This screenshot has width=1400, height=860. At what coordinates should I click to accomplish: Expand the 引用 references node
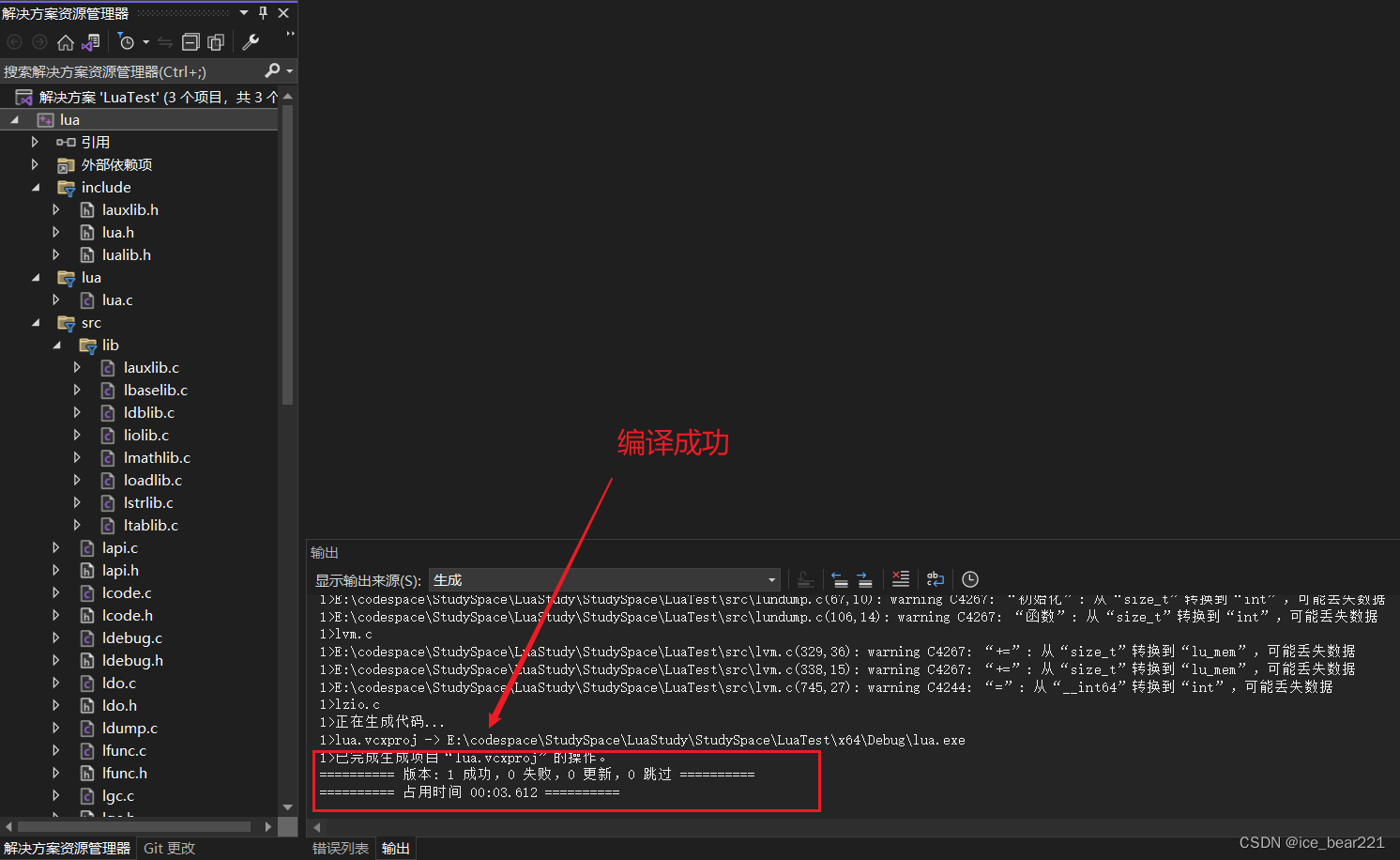[x=35, y=142]
